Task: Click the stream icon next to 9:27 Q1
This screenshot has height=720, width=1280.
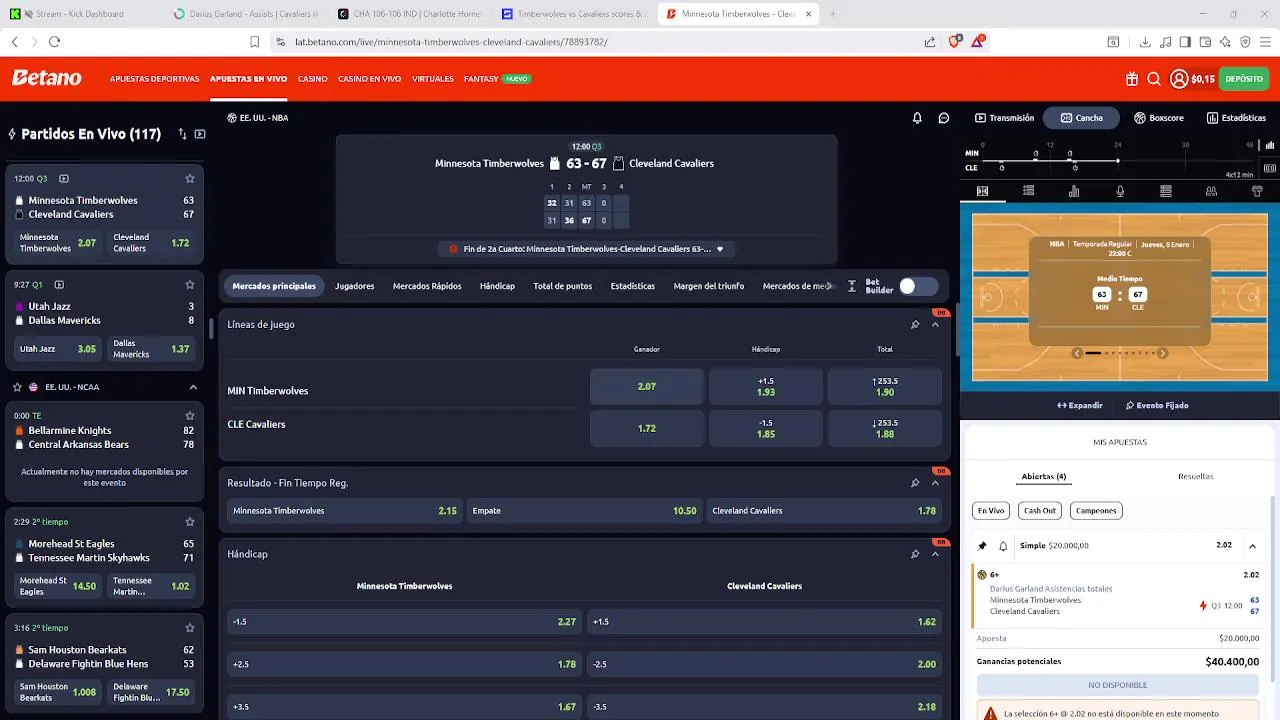Action: (x=59, y=285)
